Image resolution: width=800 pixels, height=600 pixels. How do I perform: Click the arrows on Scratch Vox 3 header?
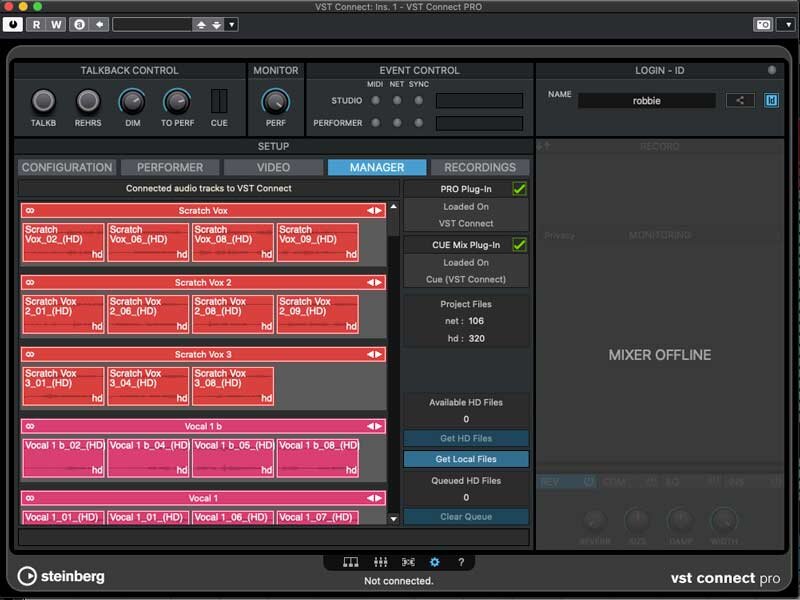pos(374,355)
